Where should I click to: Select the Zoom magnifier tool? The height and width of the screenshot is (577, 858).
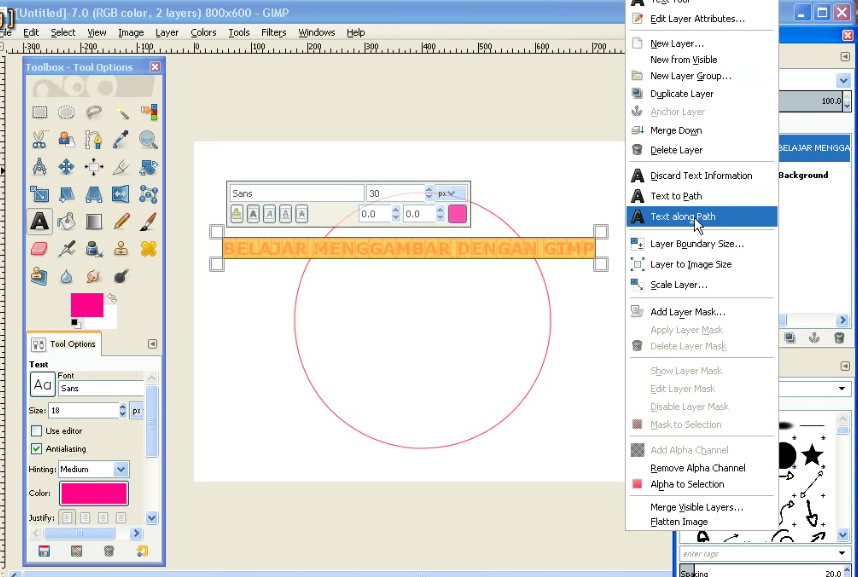pos(148,140)
